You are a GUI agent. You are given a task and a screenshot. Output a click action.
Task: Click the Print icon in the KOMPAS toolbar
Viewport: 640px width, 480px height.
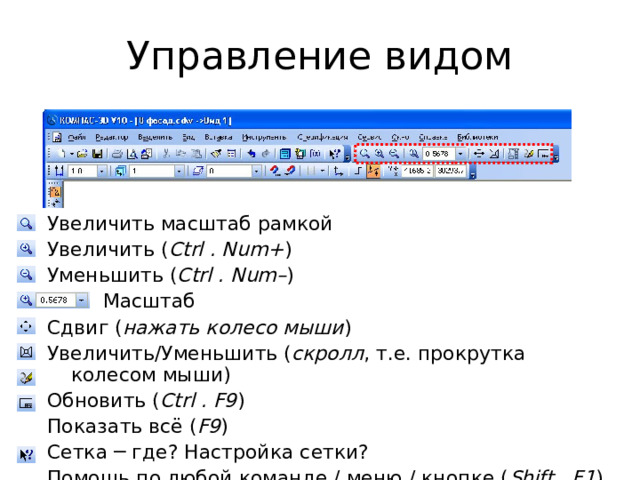pyautogui.click(x=117, y=154)
